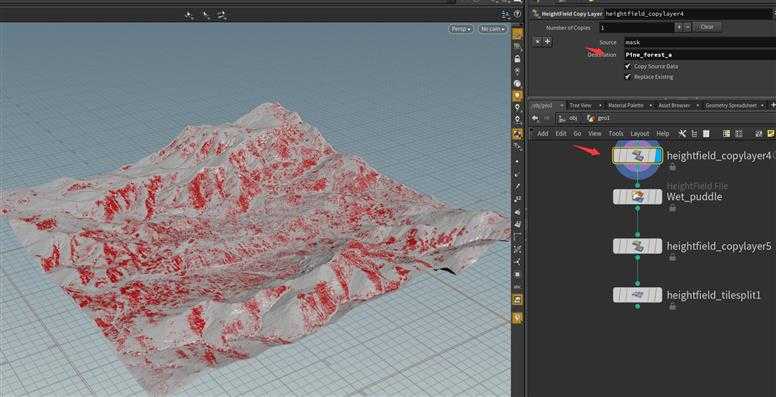Open Tree View tab dropdown arrow
This screenshot has height=397, width=776.
(600, 105)
